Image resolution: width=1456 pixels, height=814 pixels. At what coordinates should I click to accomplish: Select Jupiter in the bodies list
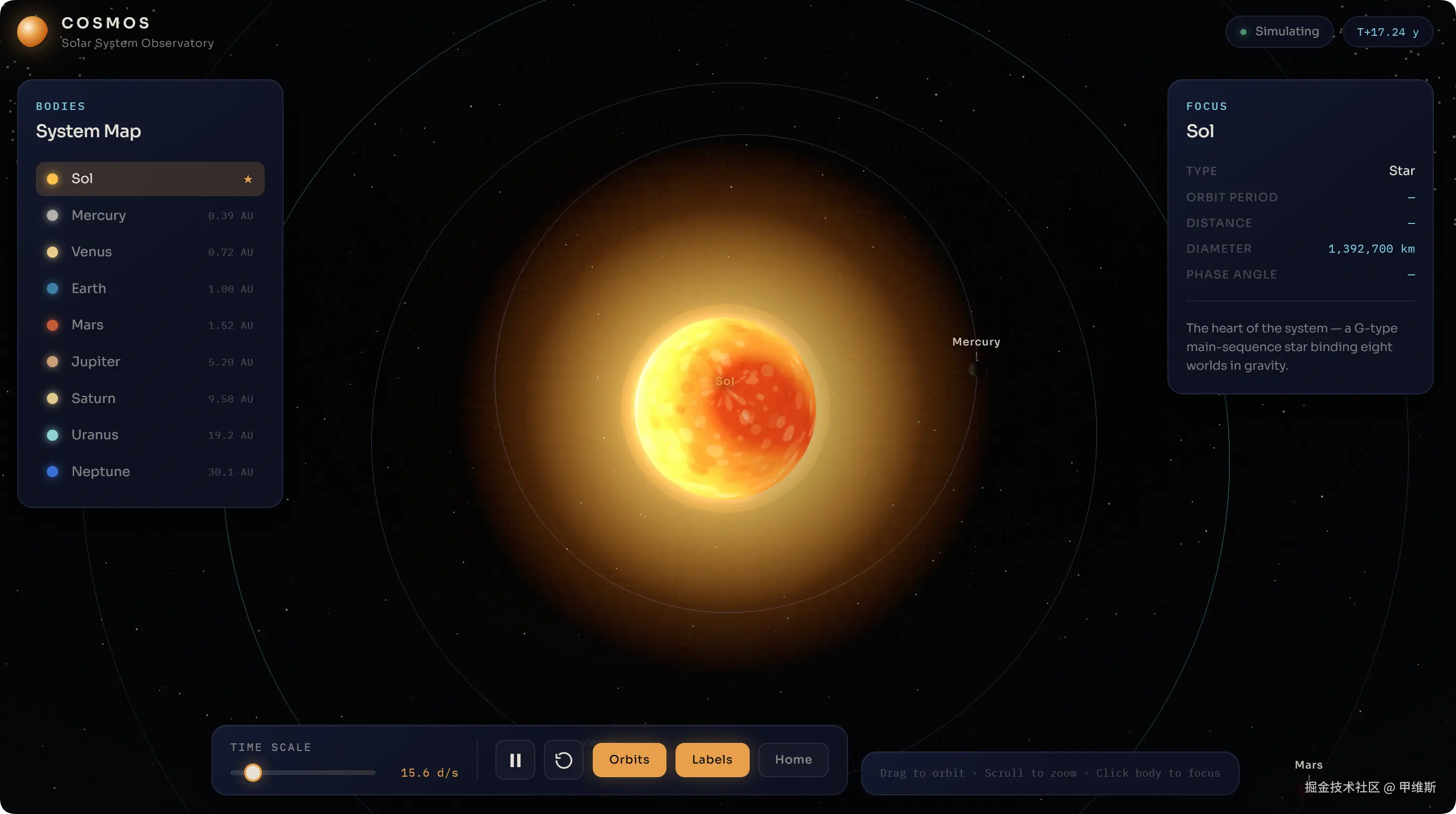[x=150, y=362]
